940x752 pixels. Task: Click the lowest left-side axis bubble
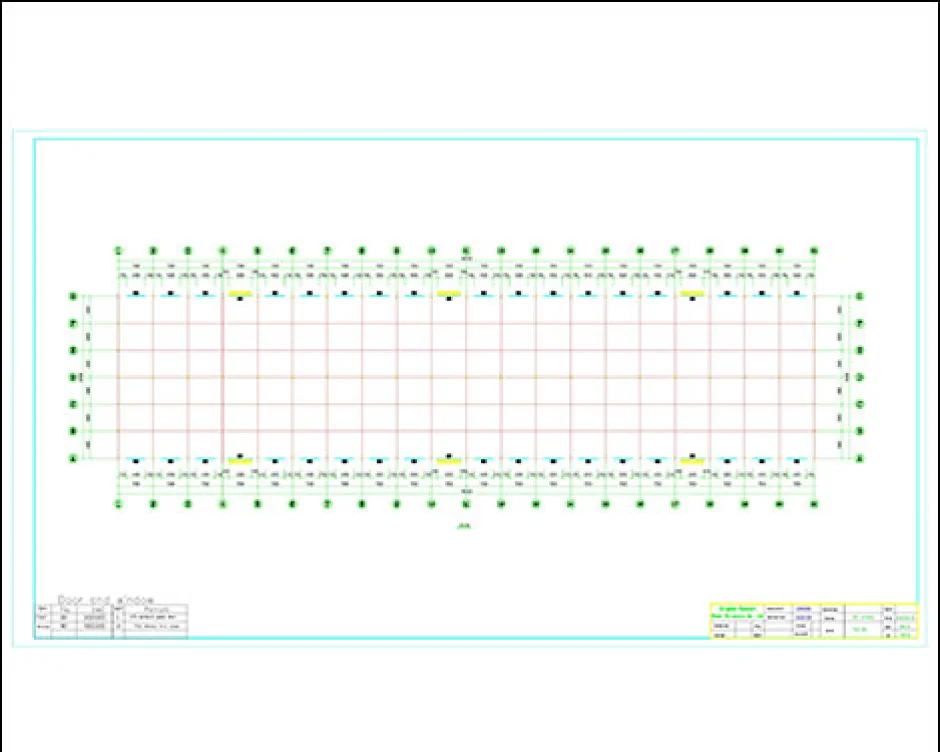coord(72,458)
